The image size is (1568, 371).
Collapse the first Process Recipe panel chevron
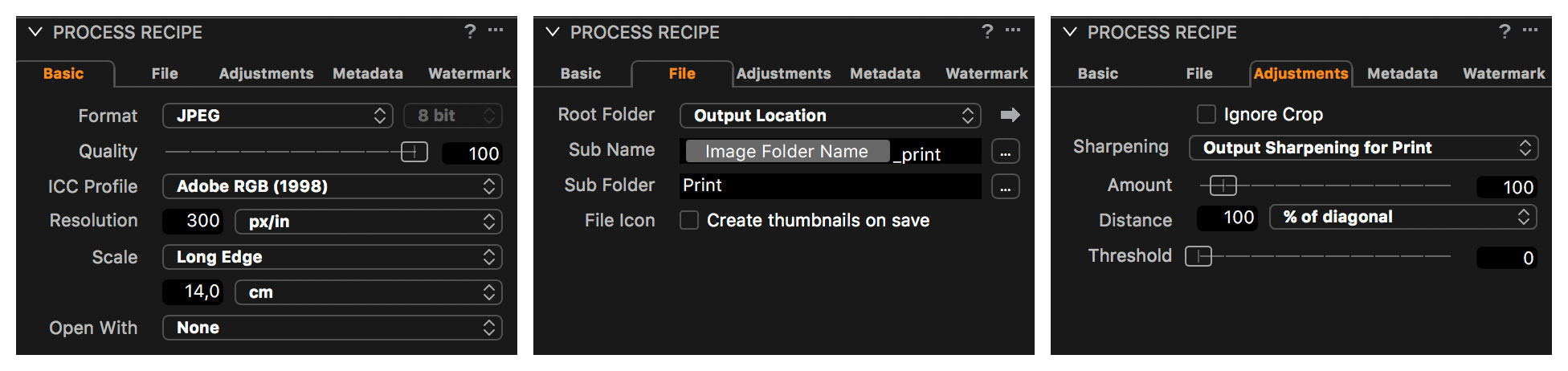coord(35,32)
